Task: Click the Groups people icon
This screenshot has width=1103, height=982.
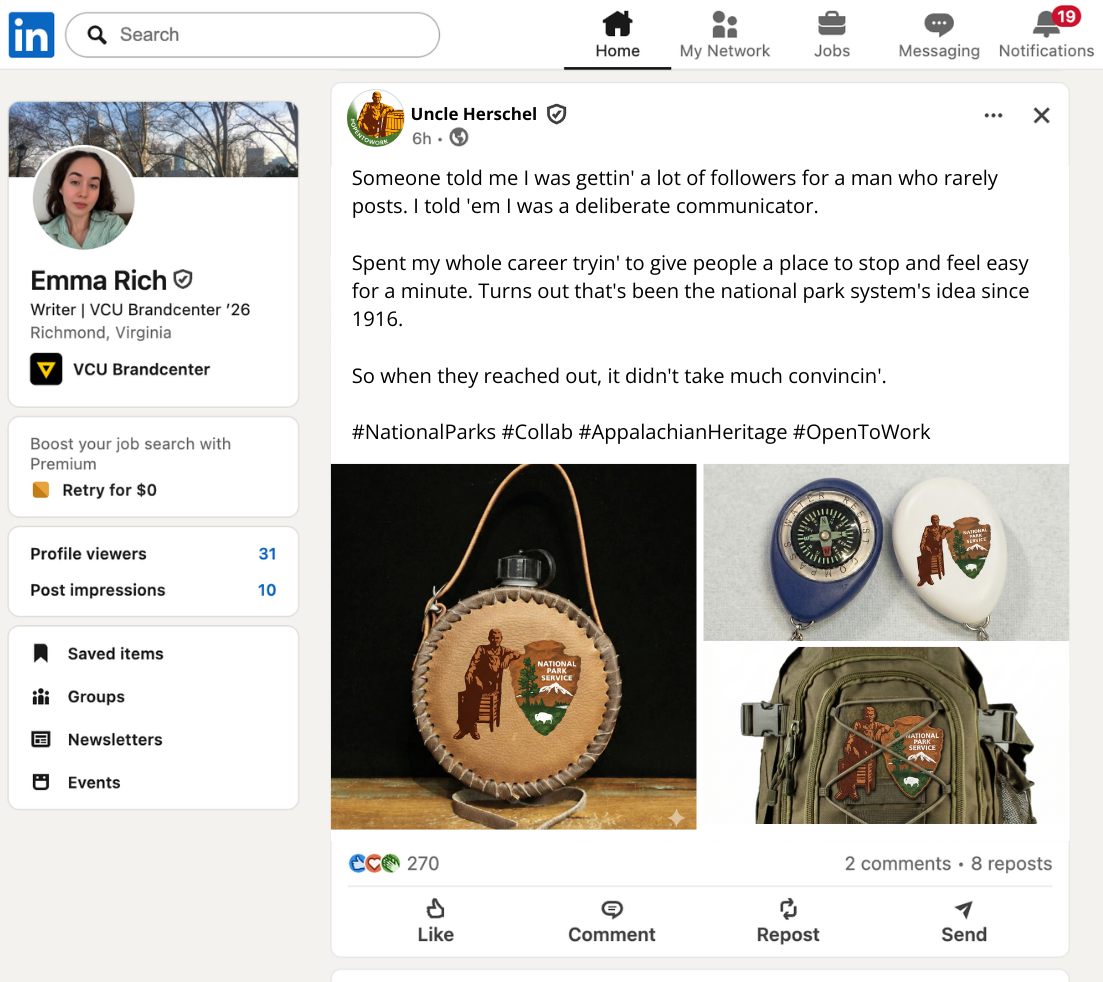Action: click(41, 696)
